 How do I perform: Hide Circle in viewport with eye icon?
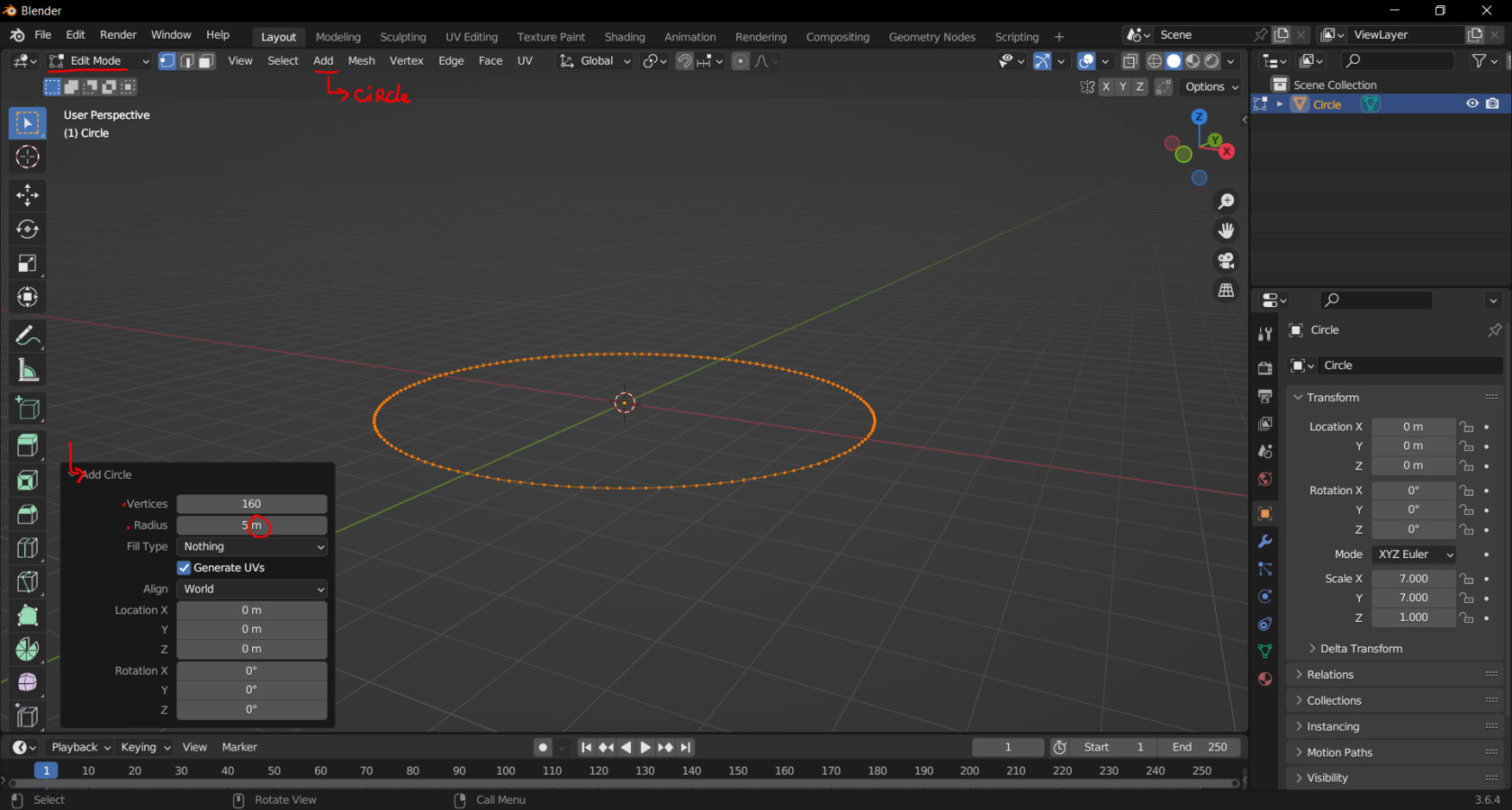point(1472,103)
